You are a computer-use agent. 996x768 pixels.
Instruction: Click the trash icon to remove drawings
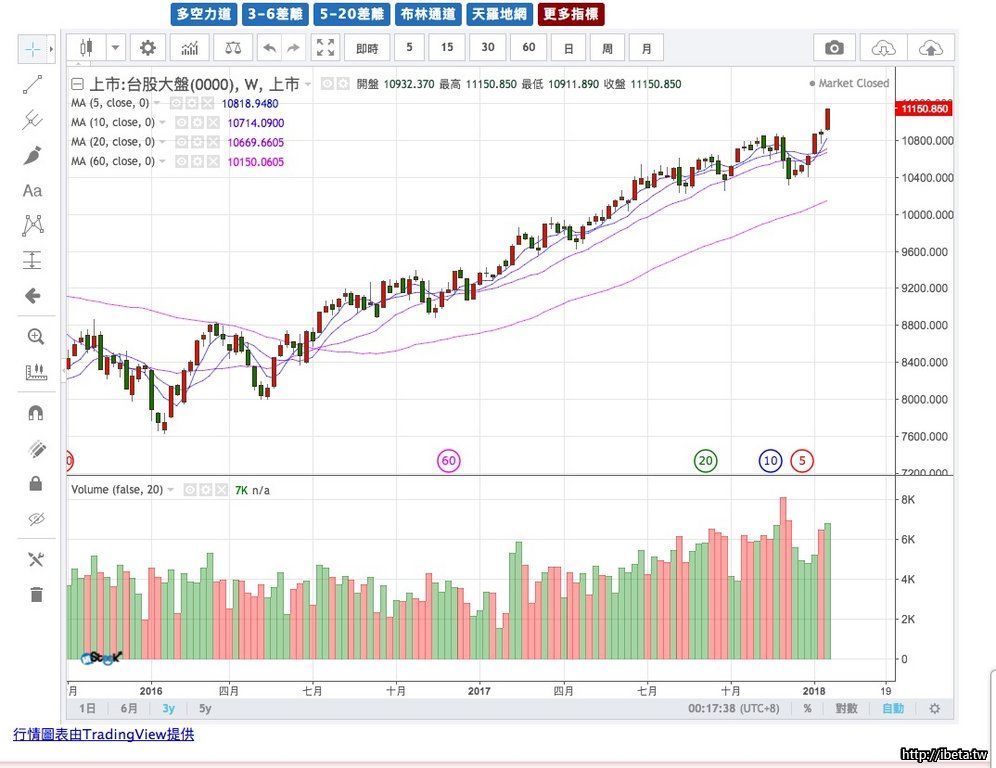(36, 595)
